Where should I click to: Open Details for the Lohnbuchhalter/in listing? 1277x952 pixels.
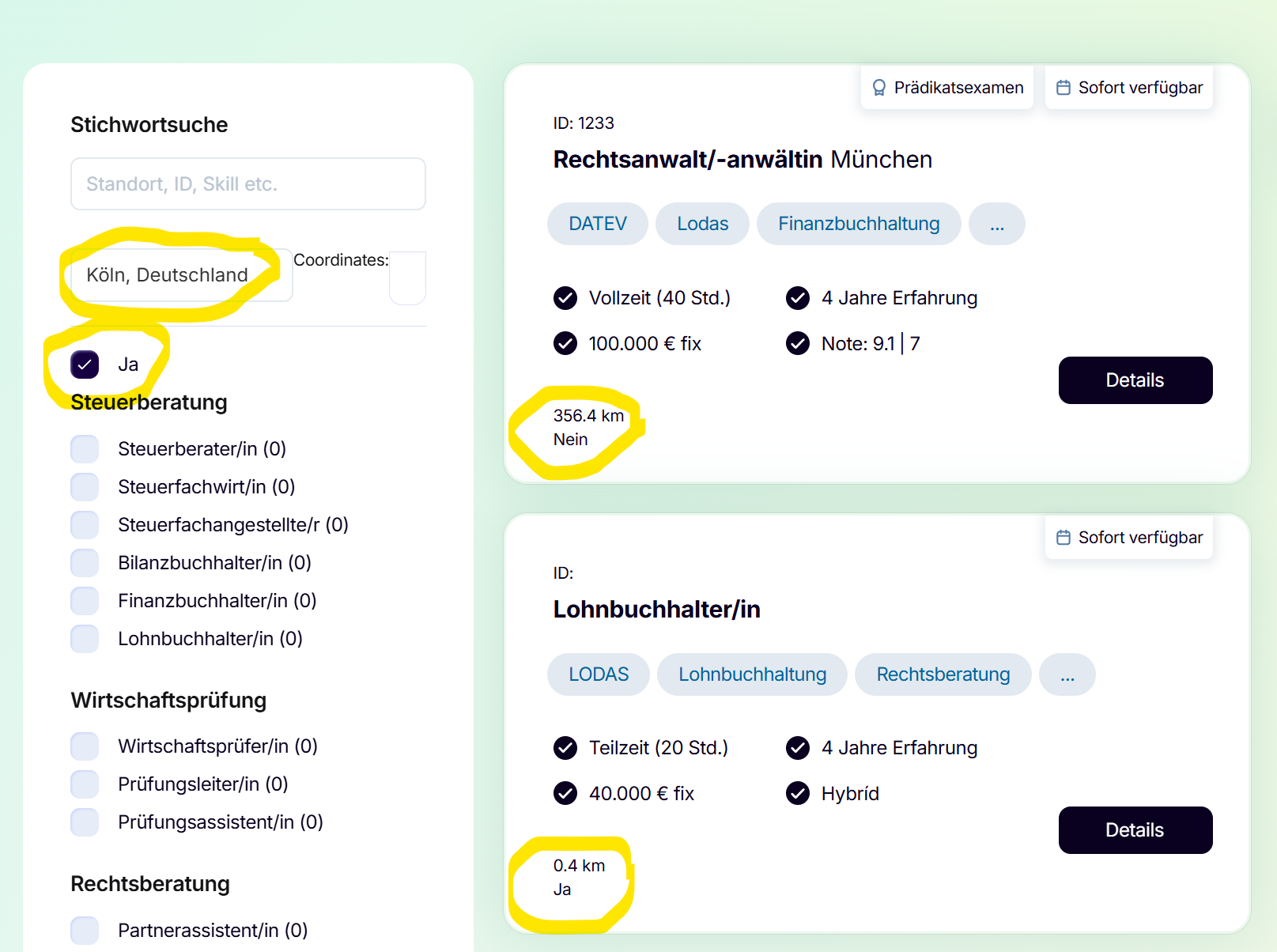1135,830
